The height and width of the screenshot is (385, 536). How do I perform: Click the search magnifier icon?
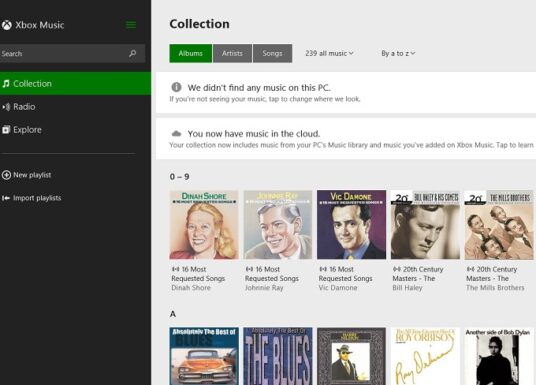click(x=133, y=53)
